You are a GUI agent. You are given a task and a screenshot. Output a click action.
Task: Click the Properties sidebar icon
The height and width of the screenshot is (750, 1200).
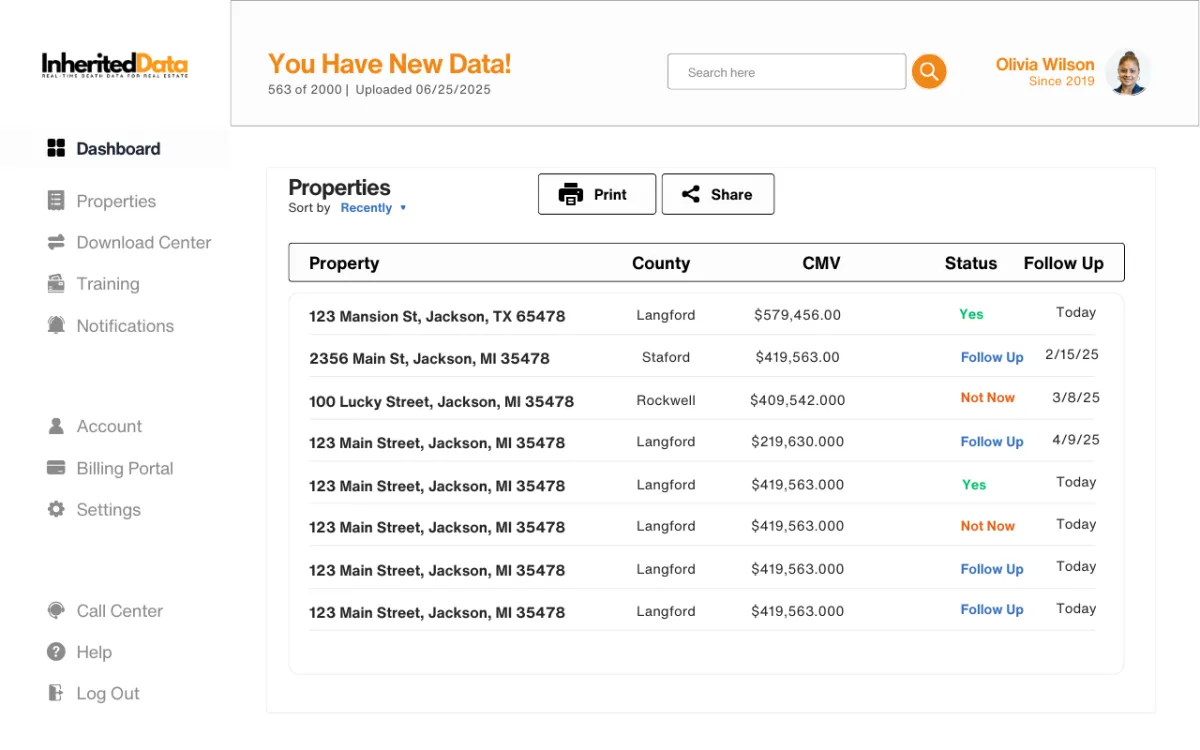(x=56, y=201)
